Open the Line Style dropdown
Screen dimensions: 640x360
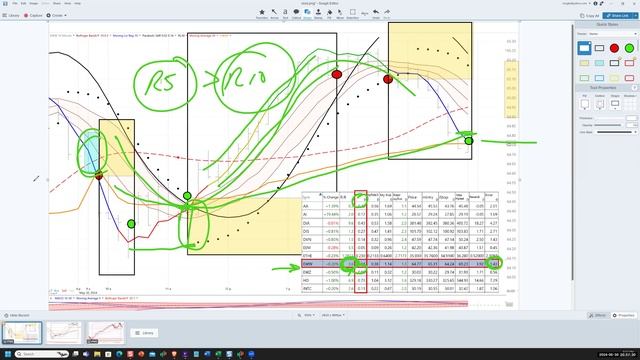[616, 132]
